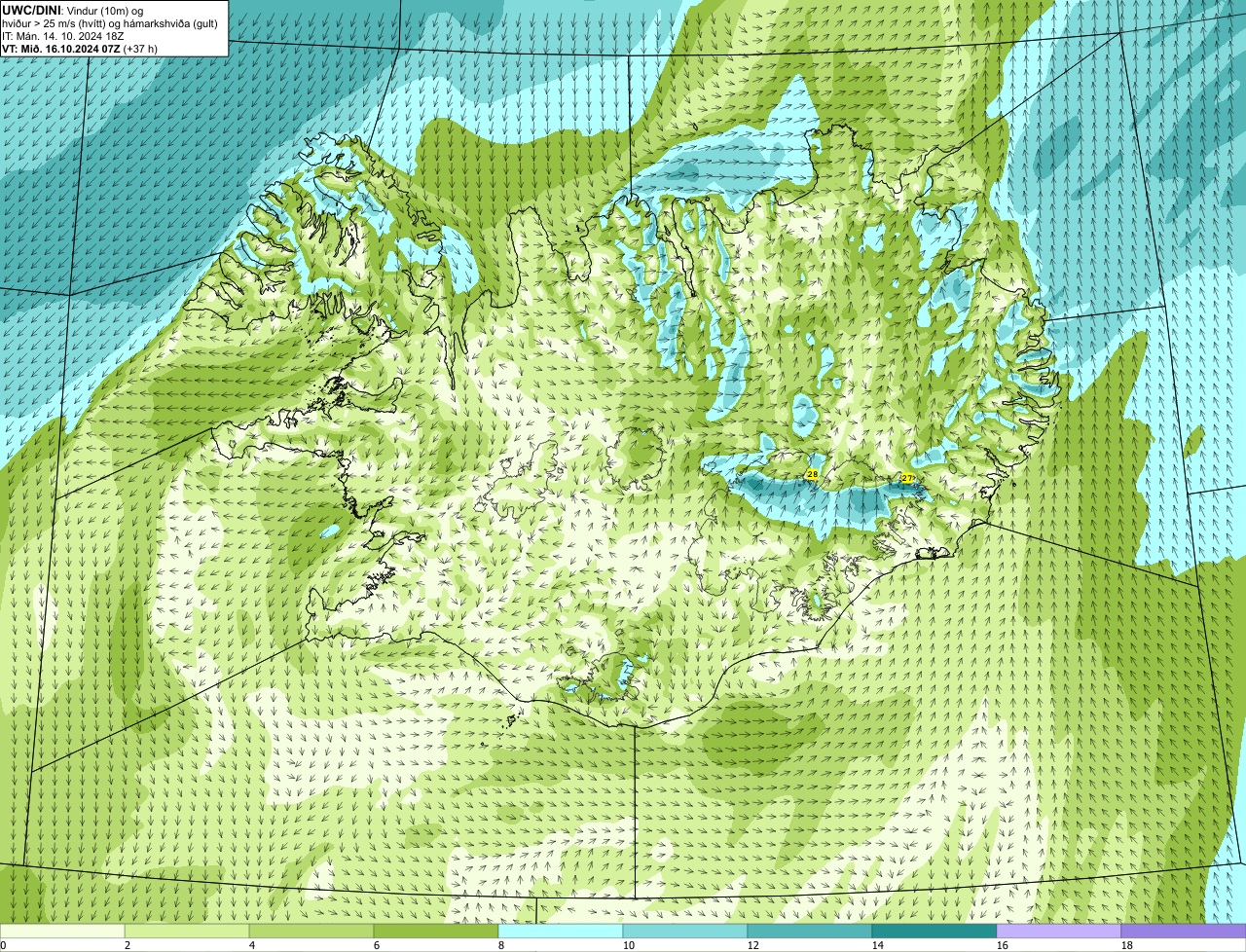Viewport: 1246px width, 952px height.
Task: Select the 6–8 m/s legend color swatch
Action: coord(436,931)
